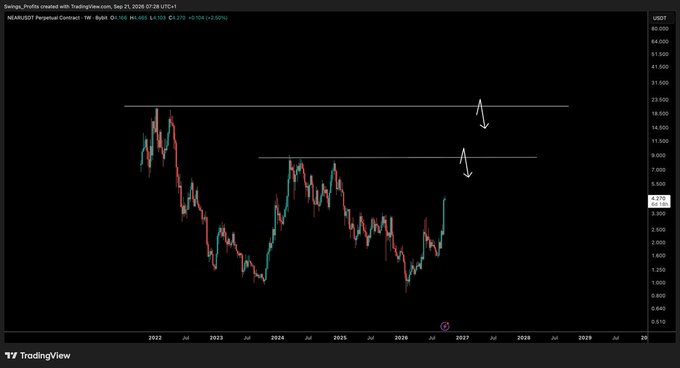Click the 11.500 price axis label
The width and height of the screenshot is (680, 368).
tap(660, 141)
